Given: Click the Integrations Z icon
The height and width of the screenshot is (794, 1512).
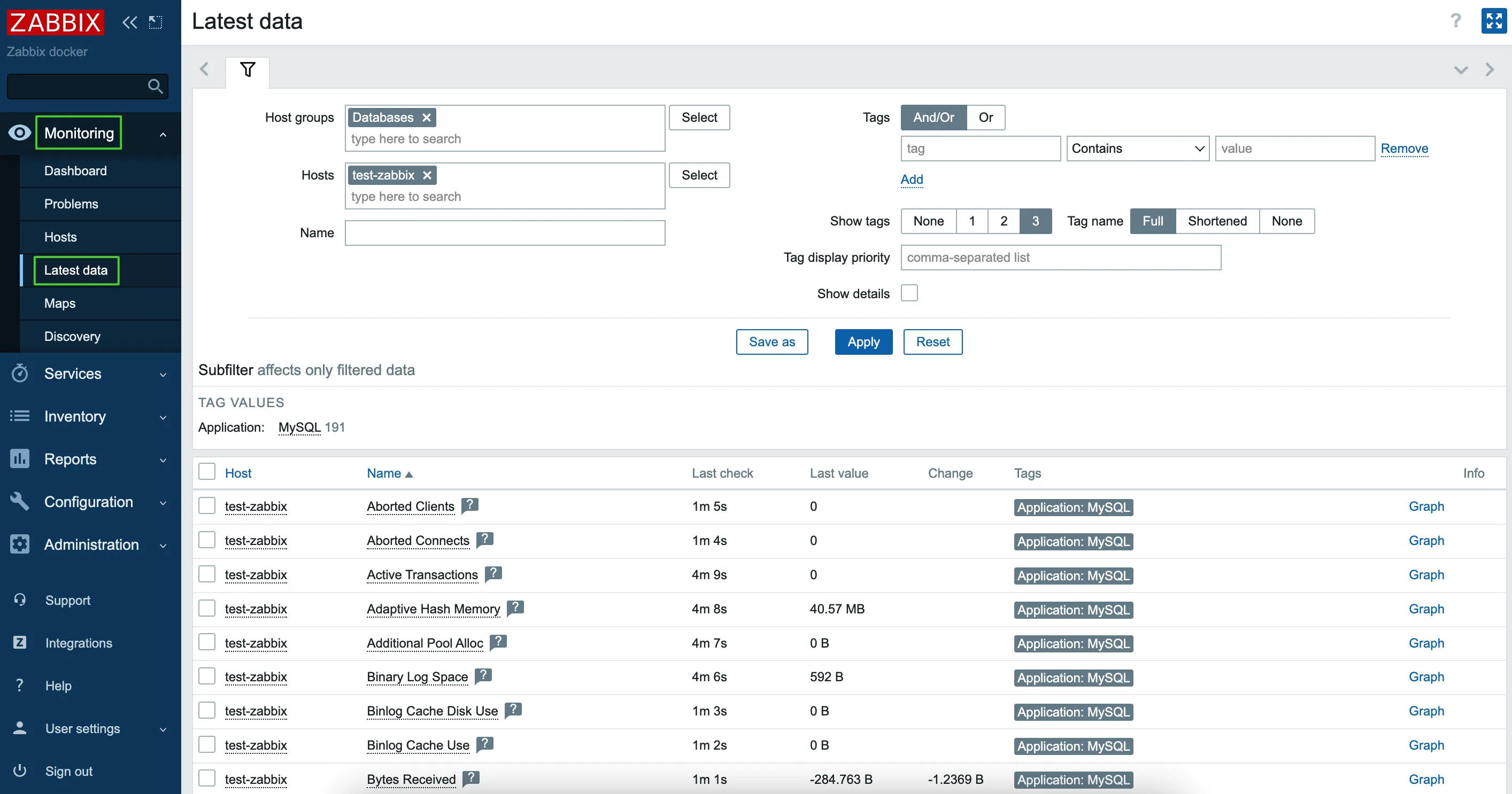Looking at the screenshot, I should click(19, 643).
